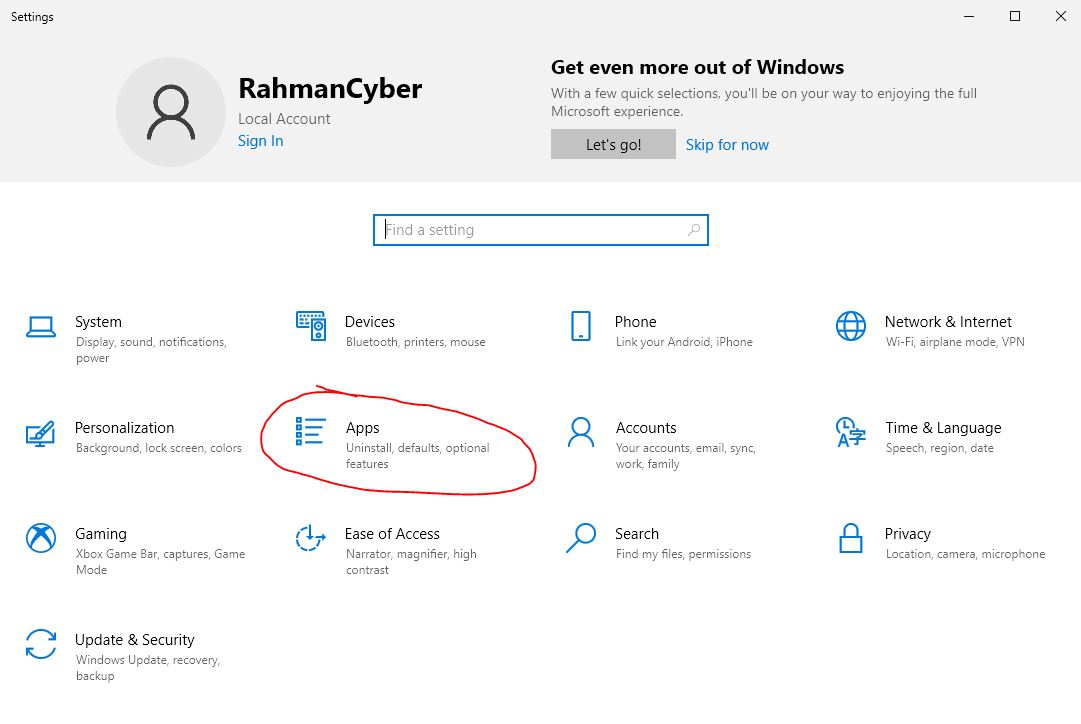
Task: Click the Let's go! button
Action: [x=613, y=144]
